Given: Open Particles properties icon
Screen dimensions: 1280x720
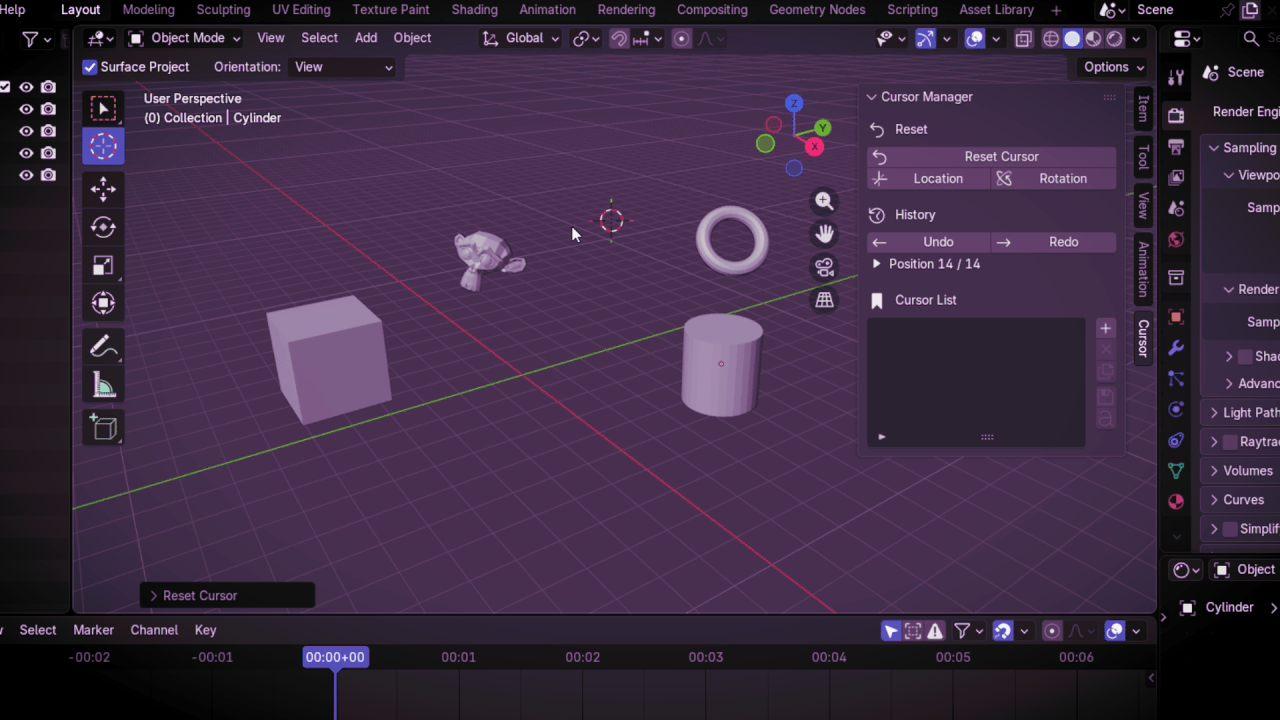Looking at the screenshot, I should click(1176, 379).
